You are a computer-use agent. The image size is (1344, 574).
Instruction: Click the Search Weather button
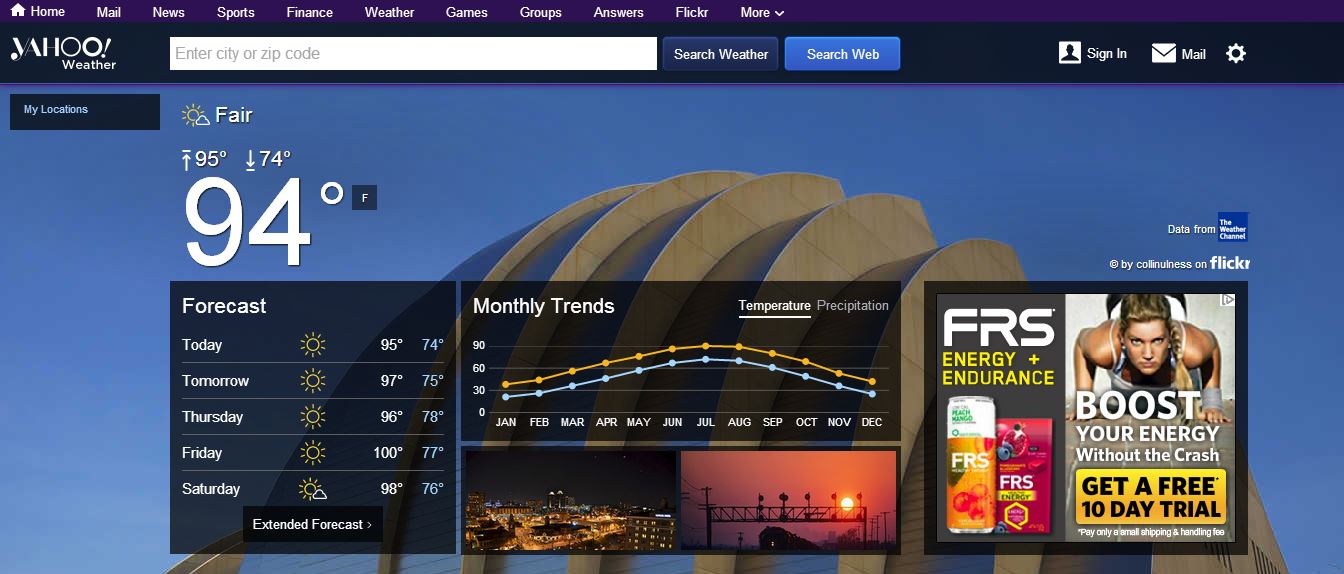click(x=721, y=54)
